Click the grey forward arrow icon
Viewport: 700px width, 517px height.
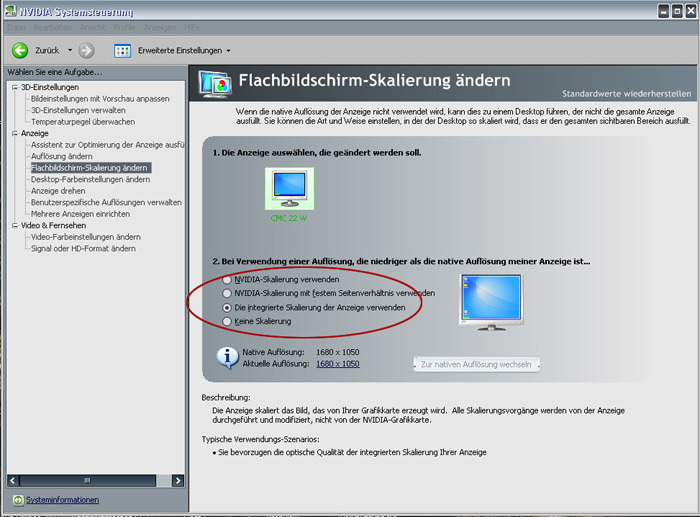pos(86,50)
